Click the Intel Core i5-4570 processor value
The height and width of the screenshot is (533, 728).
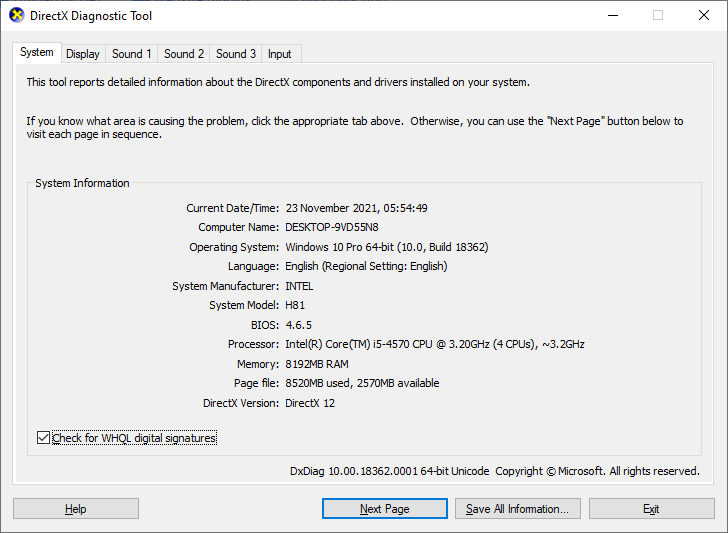pyautogui.click(x=435, y=344)
